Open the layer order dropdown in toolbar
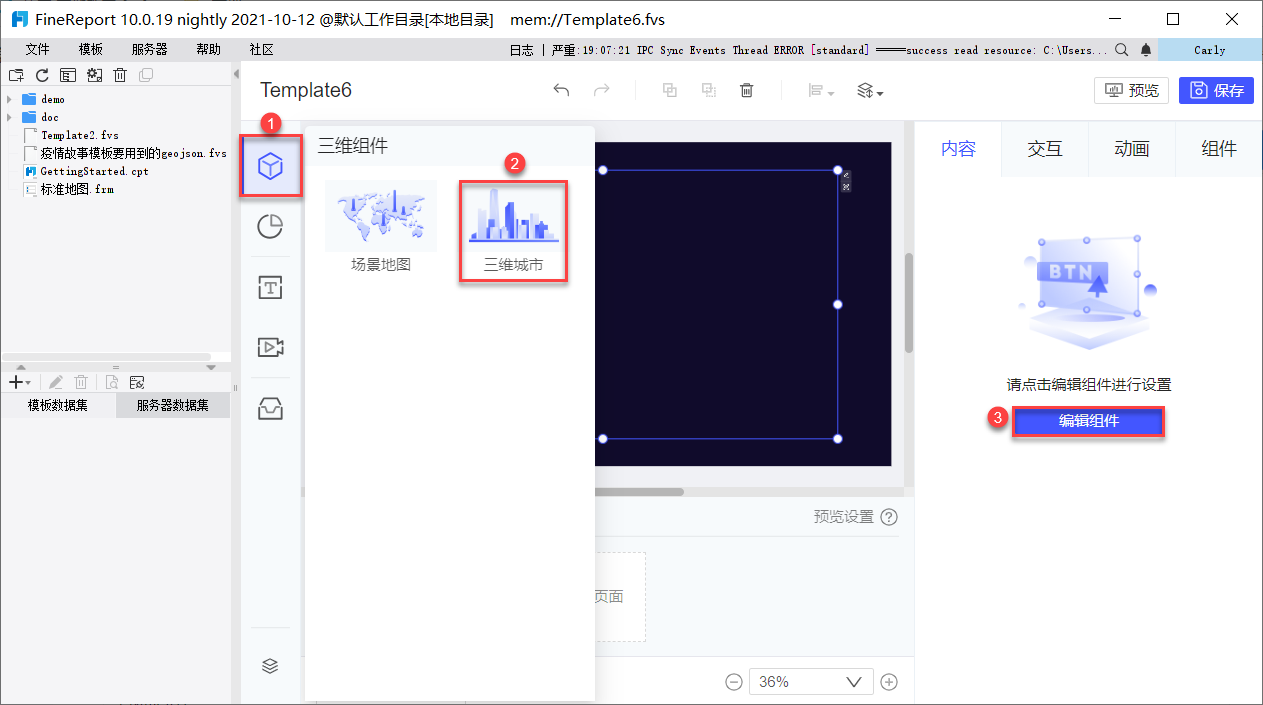Image resolution: width=1263 pixels, height=705 pixels. point(870,91)
